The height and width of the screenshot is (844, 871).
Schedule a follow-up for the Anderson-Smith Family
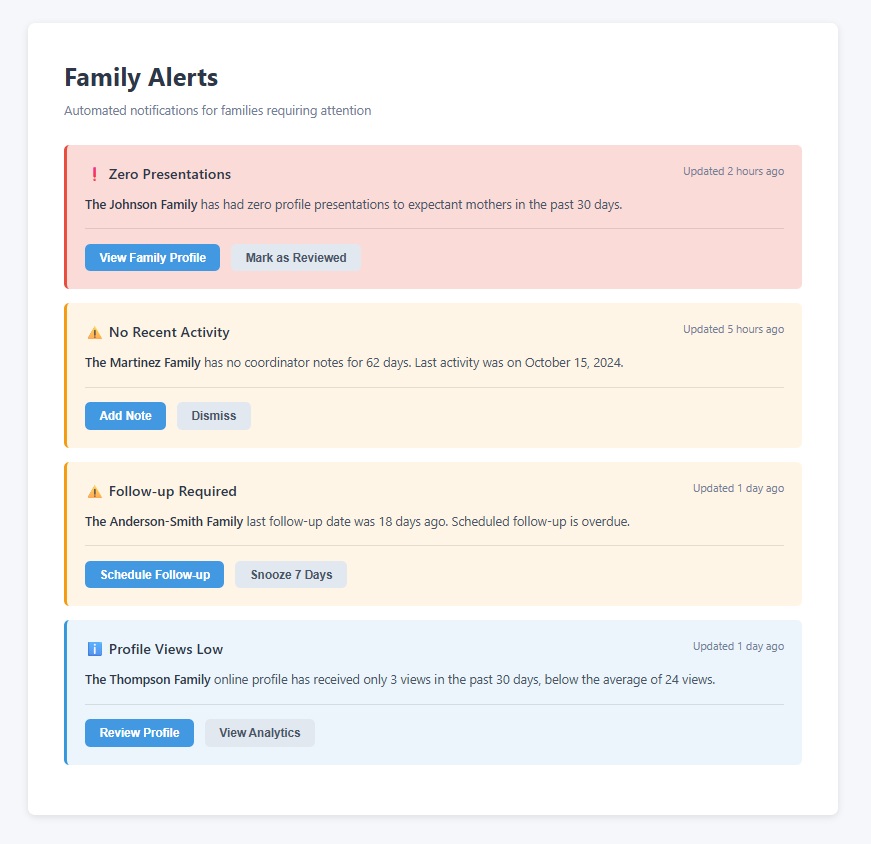(154, 574)
